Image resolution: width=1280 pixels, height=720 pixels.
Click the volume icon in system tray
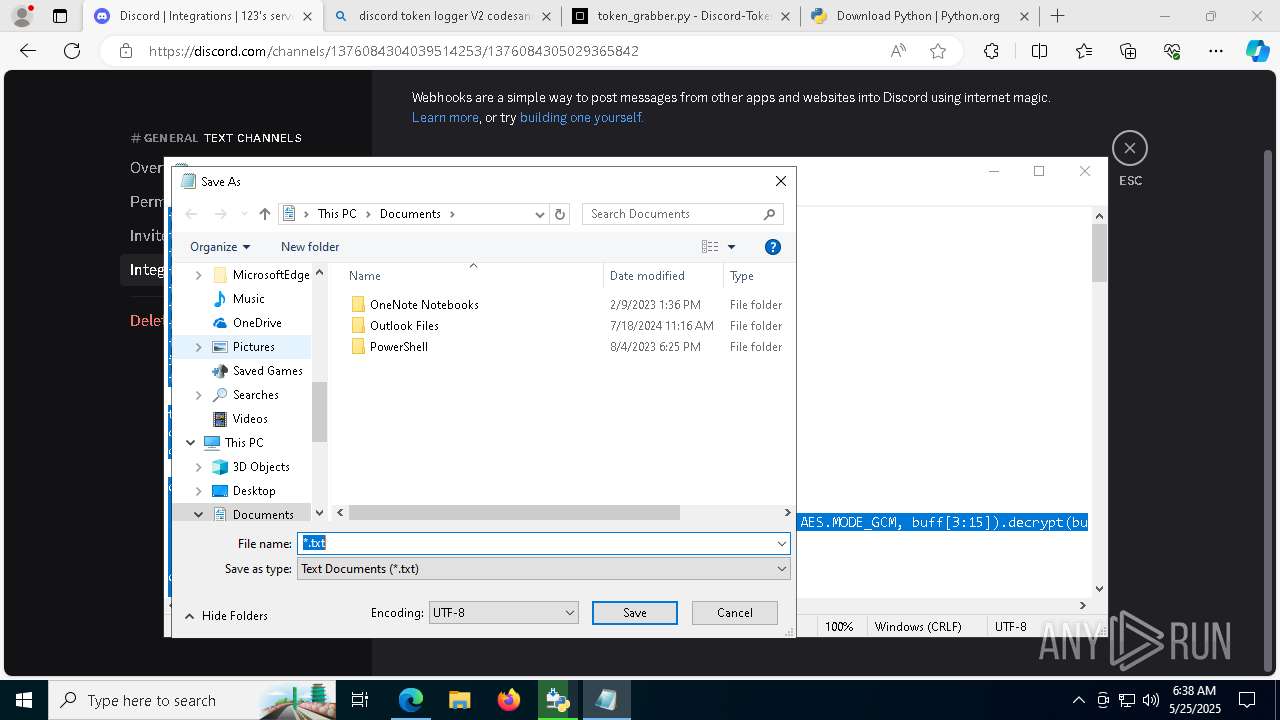click(x=1151, y=700)
